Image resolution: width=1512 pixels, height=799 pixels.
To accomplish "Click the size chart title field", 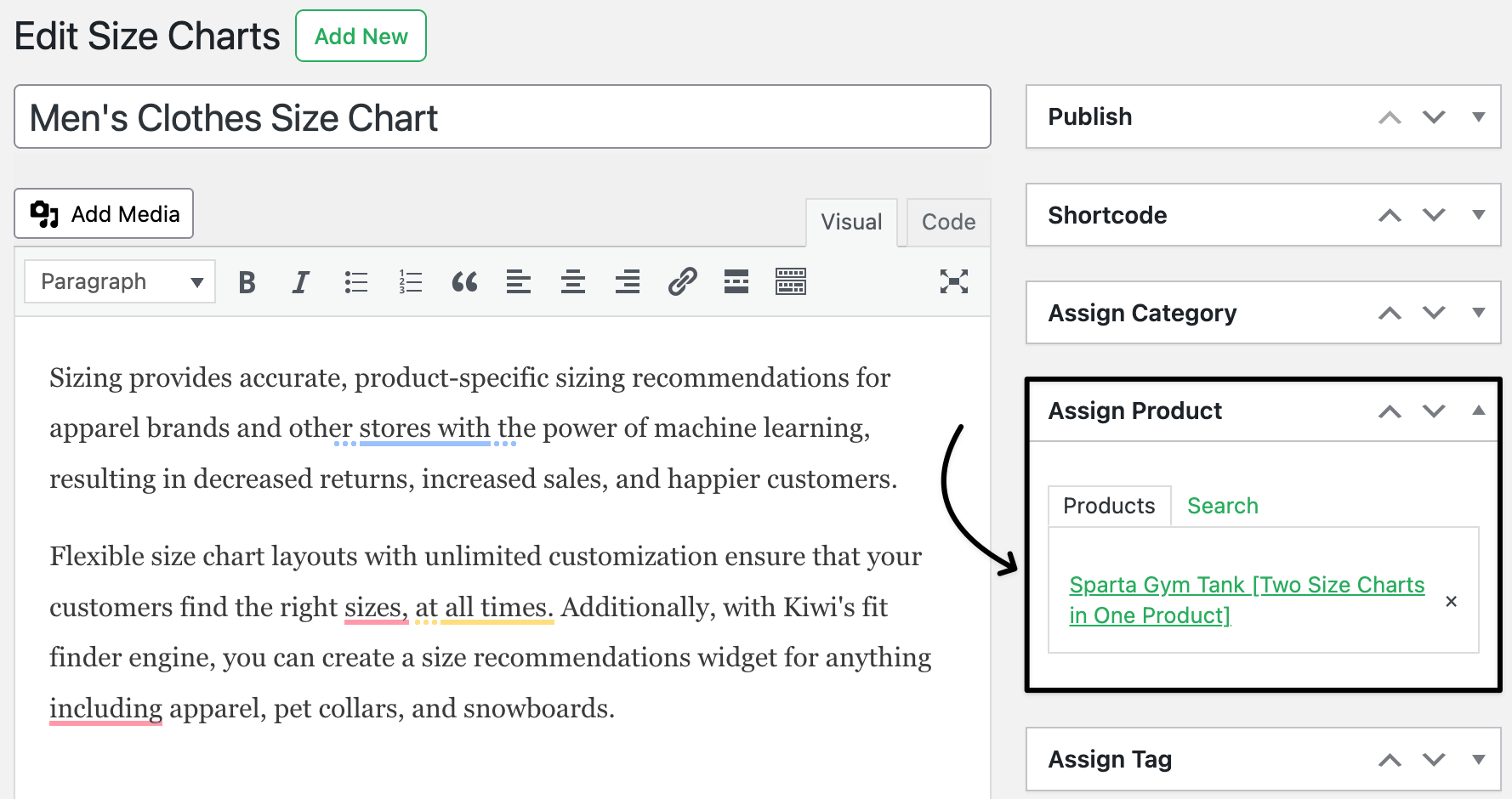I will click(x=503, y=116).
